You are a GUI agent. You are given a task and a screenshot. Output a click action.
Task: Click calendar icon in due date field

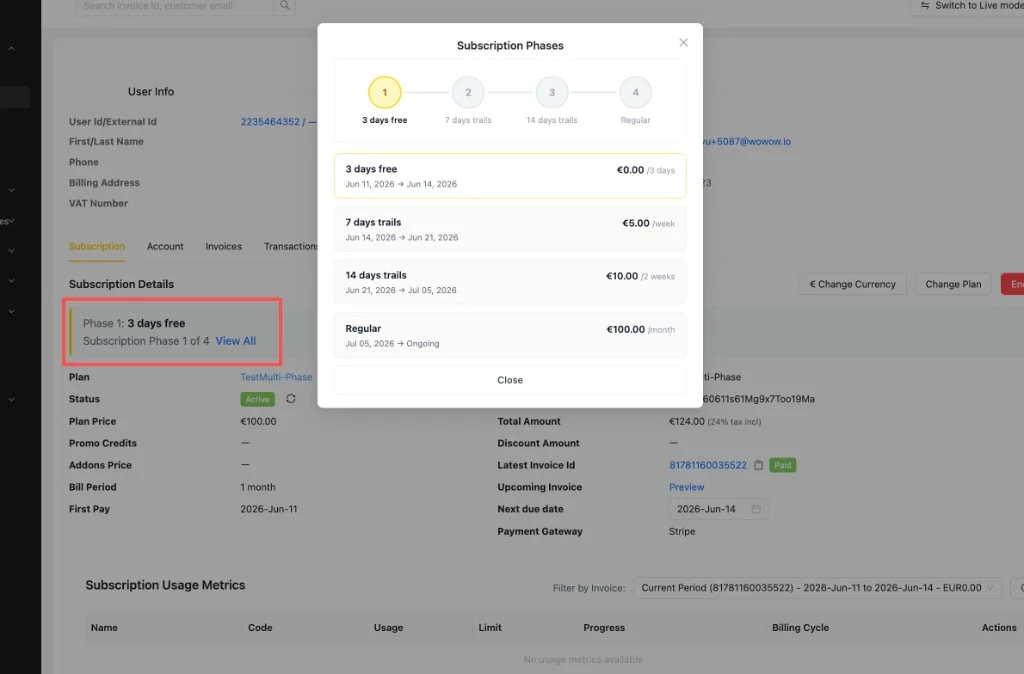click(756, 509)
